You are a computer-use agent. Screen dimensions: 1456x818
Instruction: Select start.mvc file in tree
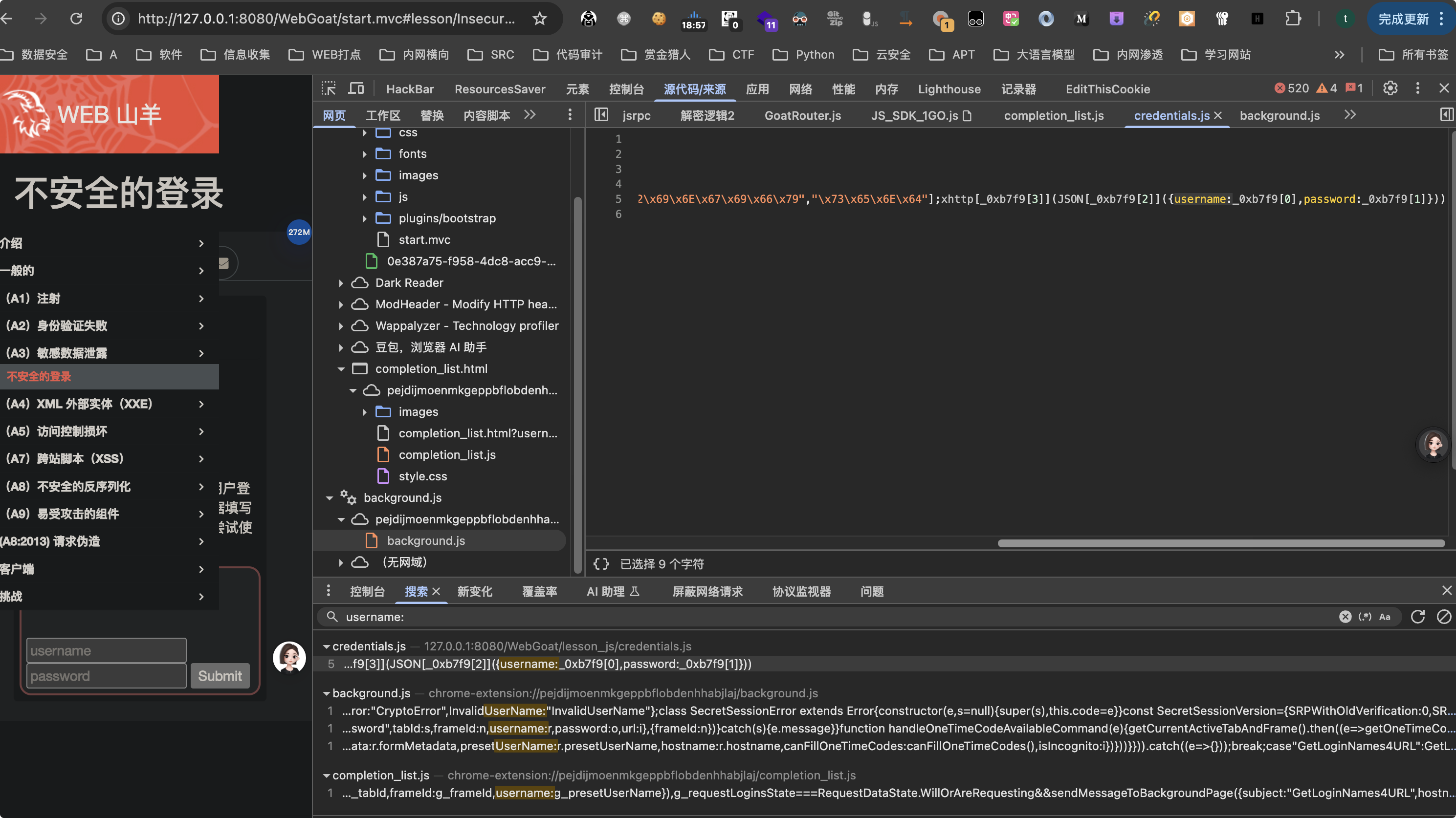pyautogui.click(x=424, y=239)
